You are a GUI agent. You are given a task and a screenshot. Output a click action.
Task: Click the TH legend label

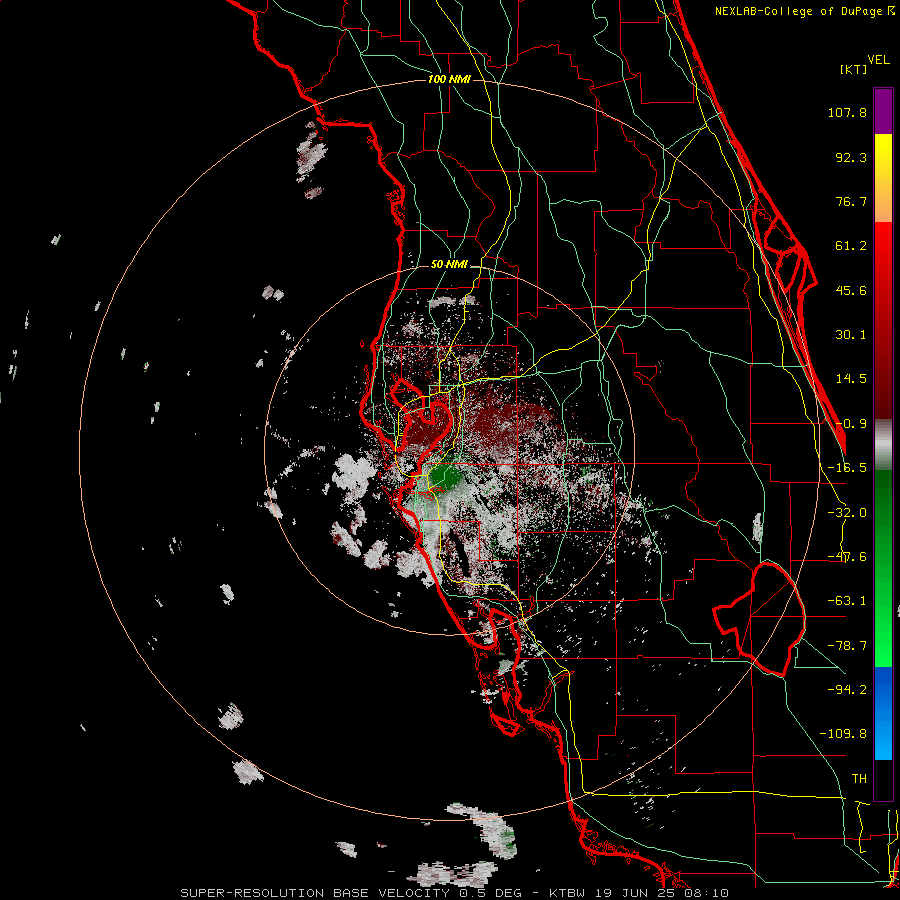tap(859, 779)
